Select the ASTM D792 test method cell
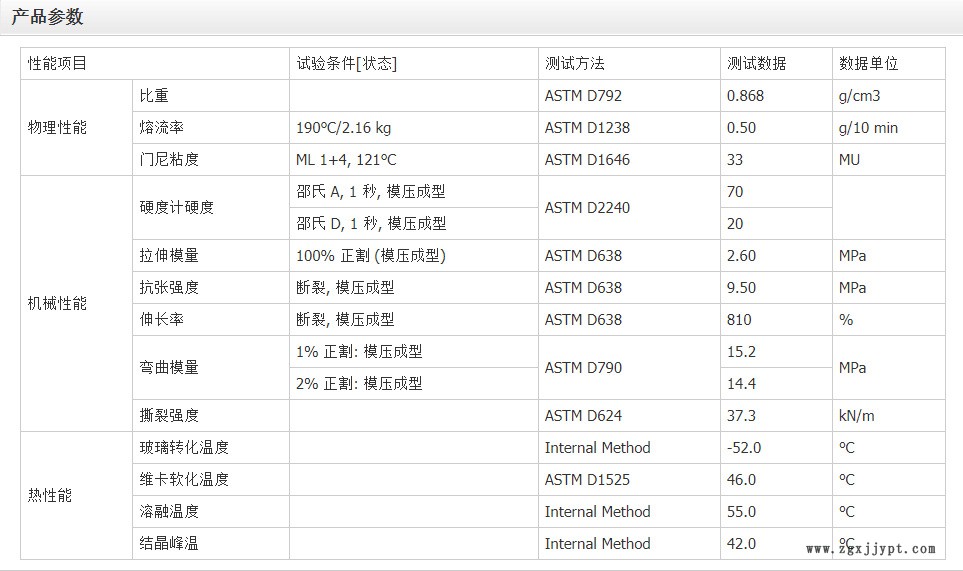The image size is (963, 571). click(x=583, y=96)
